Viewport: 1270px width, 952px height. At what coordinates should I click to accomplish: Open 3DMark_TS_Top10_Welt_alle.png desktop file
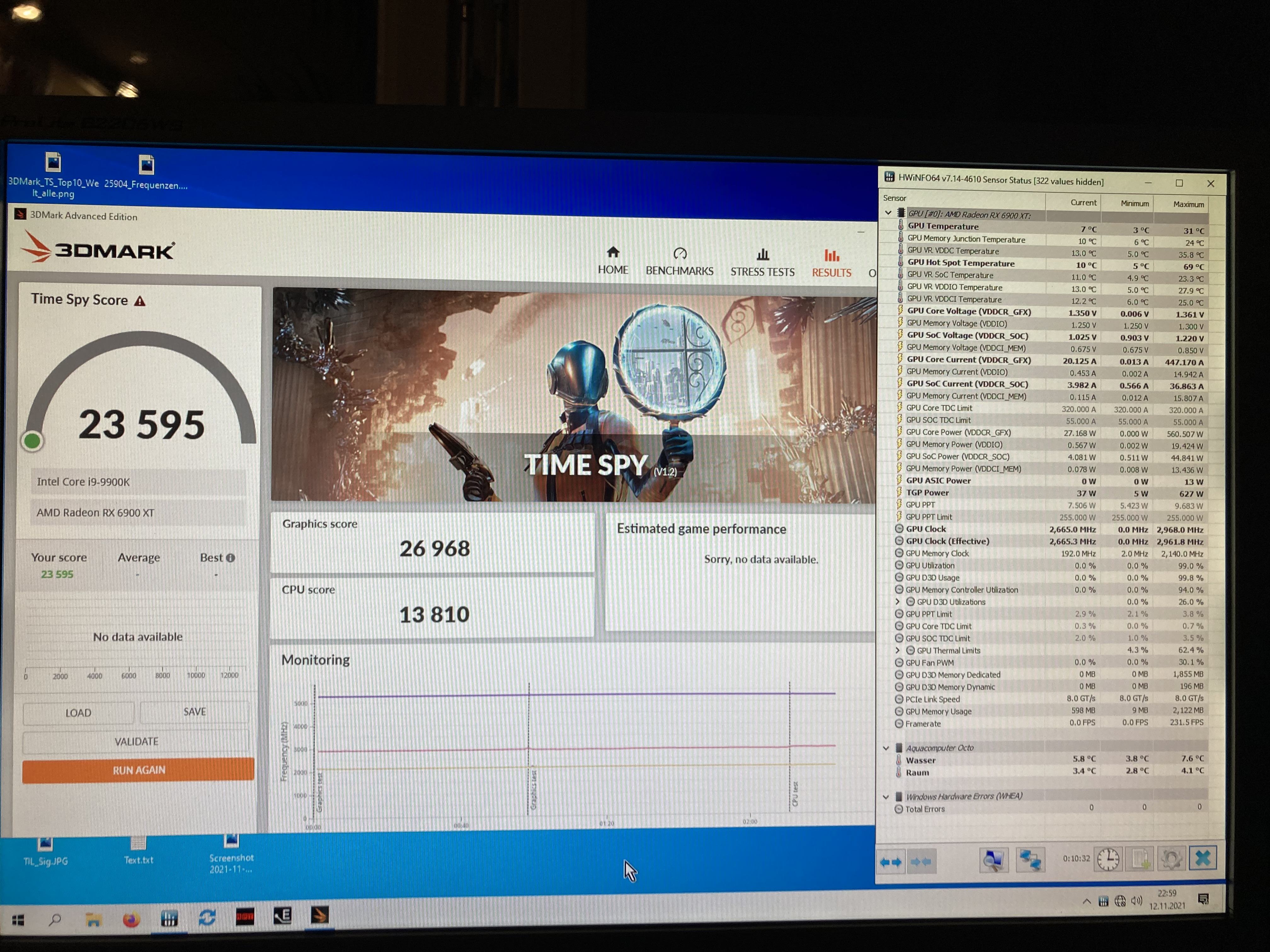click(x=53, y=175)
